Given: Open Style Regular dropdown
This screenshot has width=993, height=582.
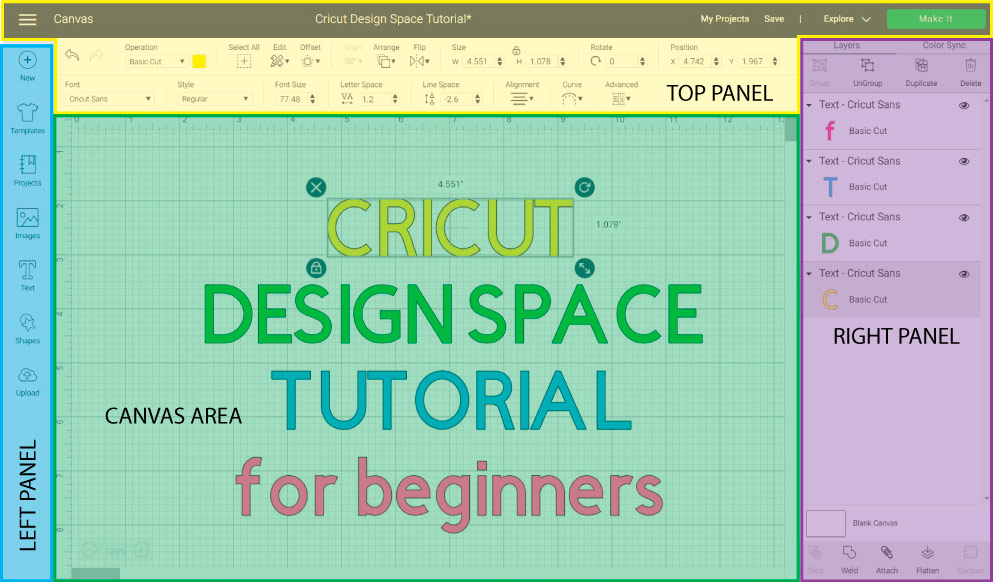Looking at the screenshot, I should [215, 99].
